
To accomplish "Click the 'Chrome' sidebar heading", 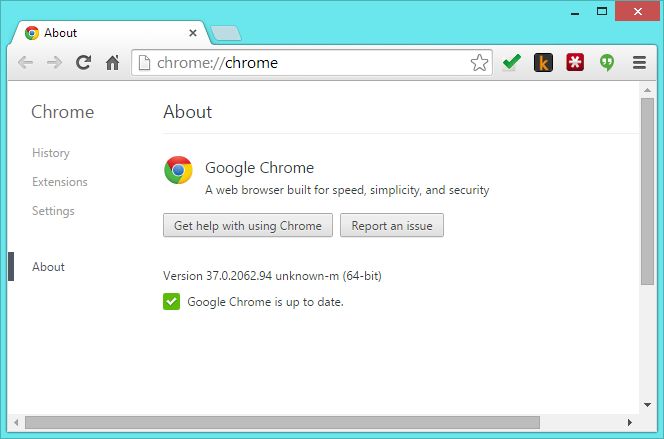I will coord(63,112).
